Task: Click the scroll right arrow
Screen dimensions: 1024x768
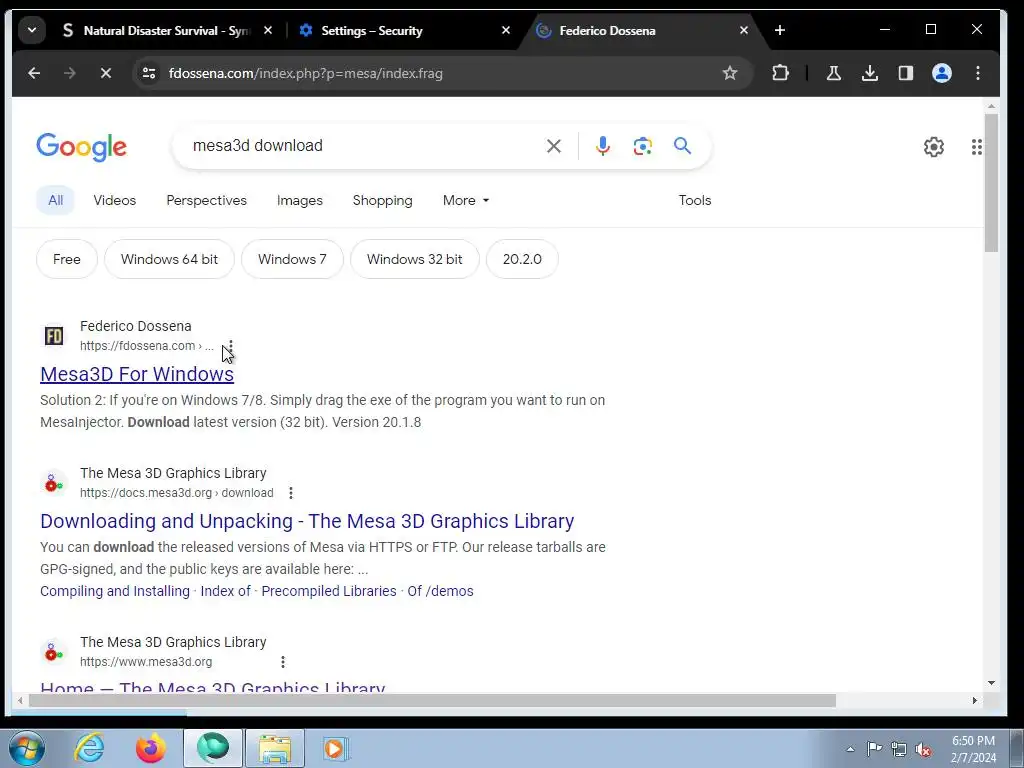Action: click(974, 700)
